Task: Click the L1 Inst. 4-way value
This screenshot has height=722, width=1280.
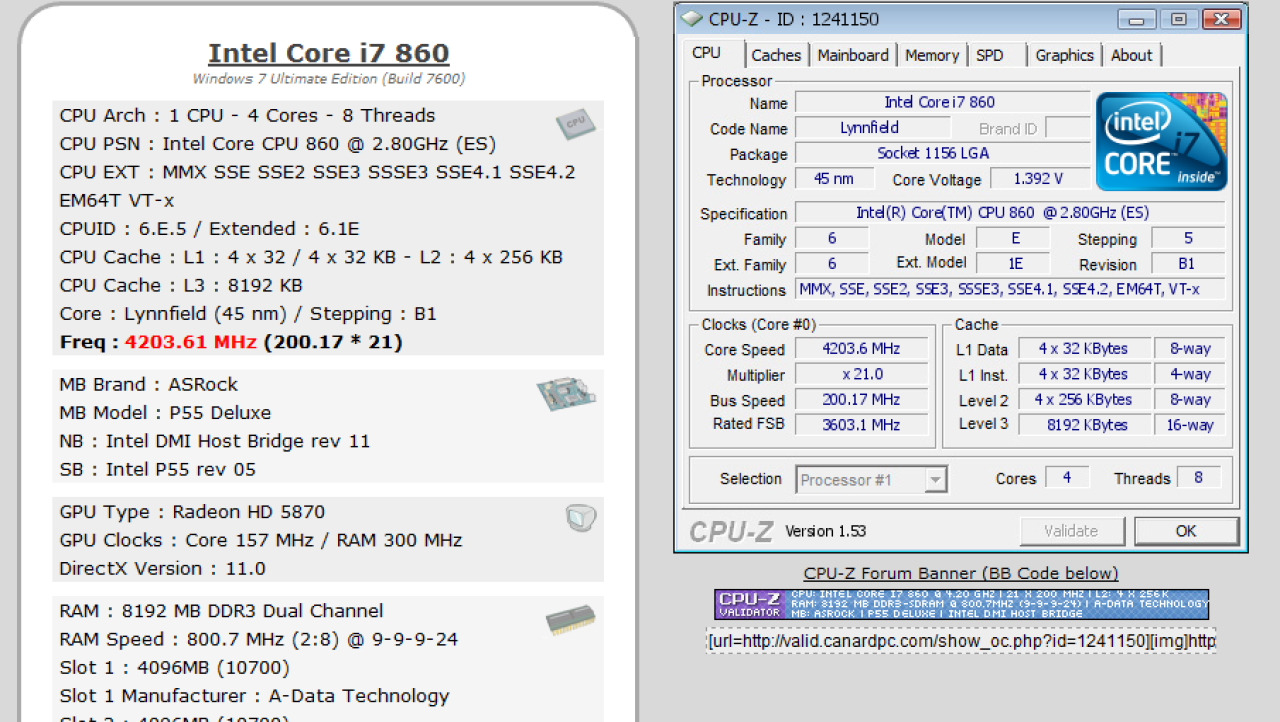Action: [1191, 374]
